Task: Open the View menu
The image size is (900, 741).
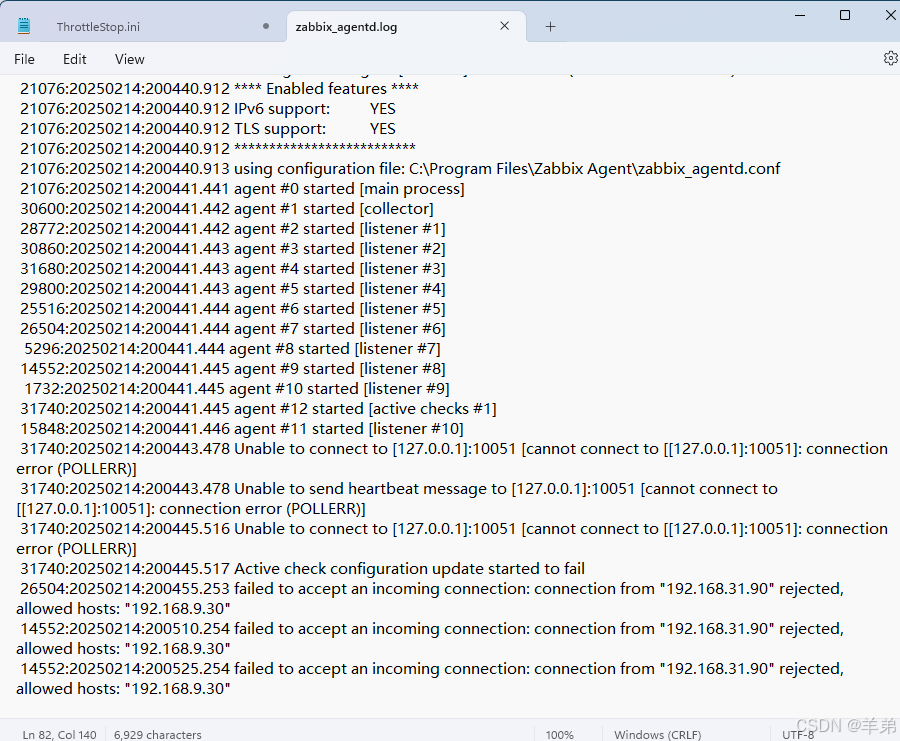Action: click(x=129, y=59)
